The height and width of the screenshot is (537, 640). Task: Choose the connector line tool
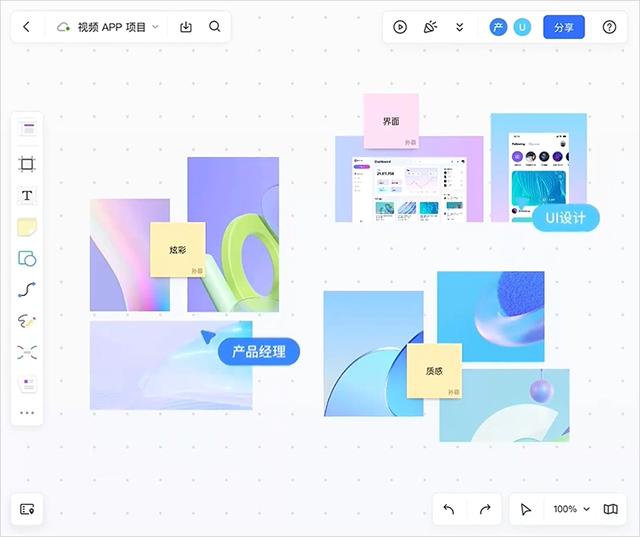click(x=27, y=290)
